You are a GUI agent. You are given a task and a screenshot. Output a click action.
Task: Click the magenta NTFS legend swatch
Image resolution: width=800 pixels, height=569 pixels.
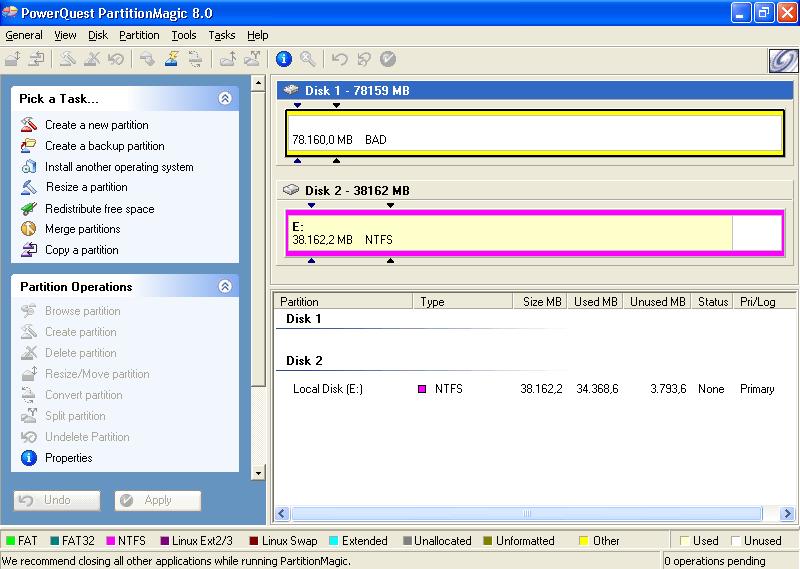(110, 540)
